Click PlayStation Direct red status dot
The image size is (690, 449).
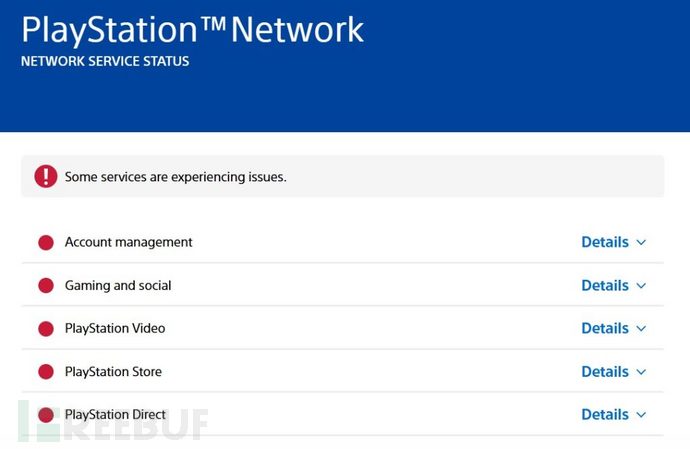point(46,414)
